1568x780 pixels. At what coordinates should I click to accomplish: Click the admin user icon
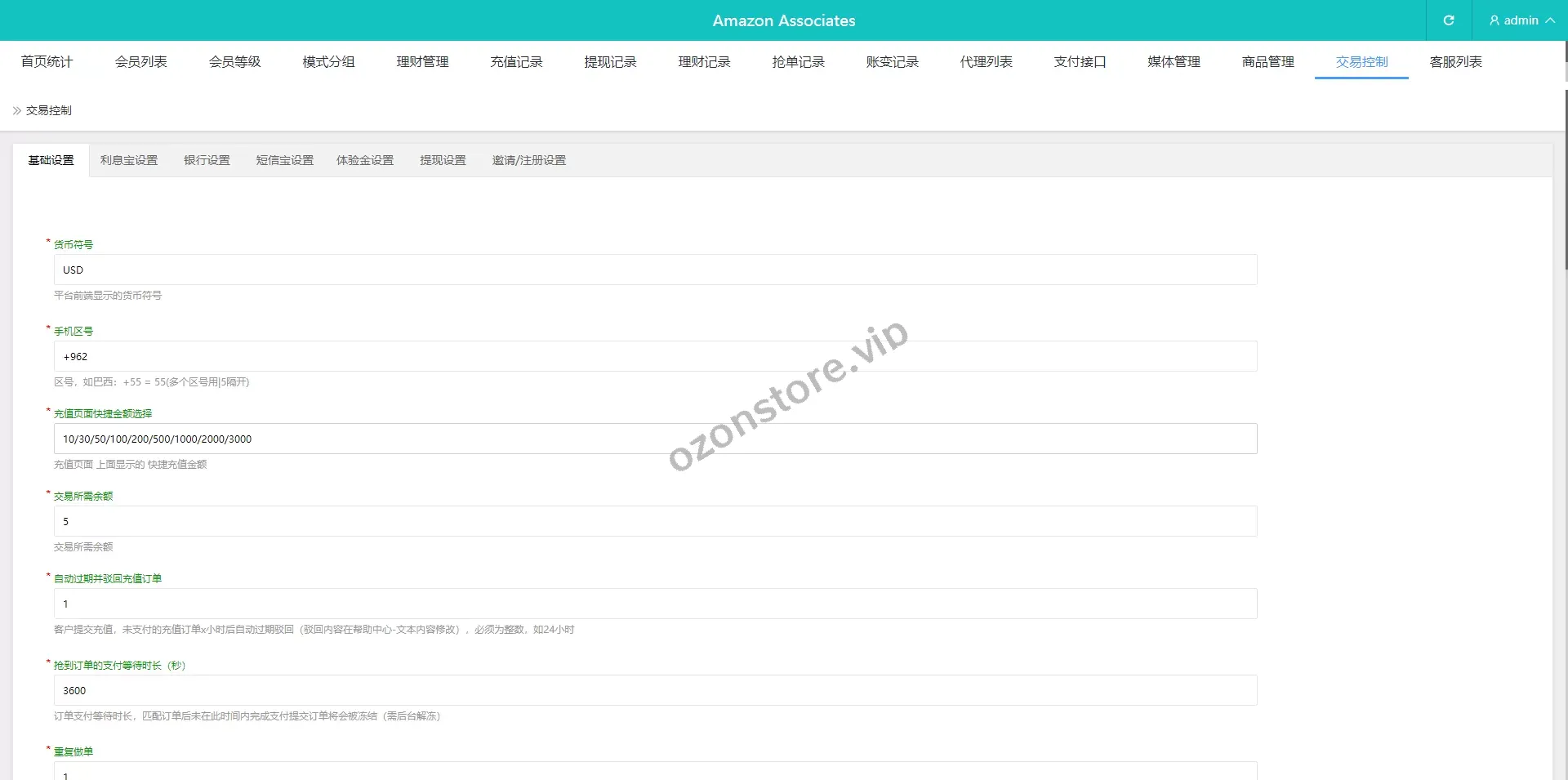click(x=1494, y=20)
